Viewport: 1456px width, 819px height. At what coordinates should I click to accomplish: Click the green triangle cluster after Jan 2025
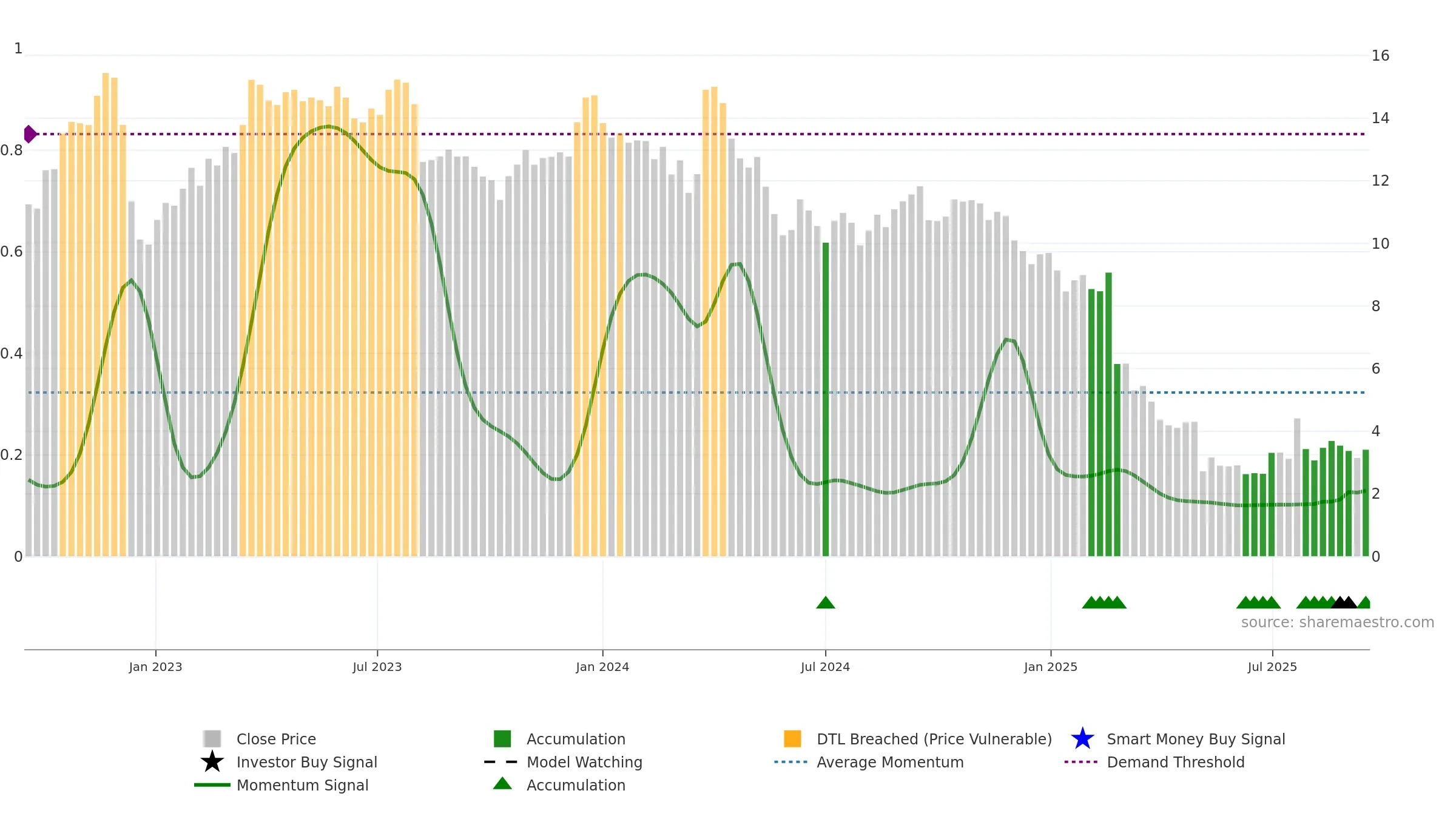[1104, 602]
